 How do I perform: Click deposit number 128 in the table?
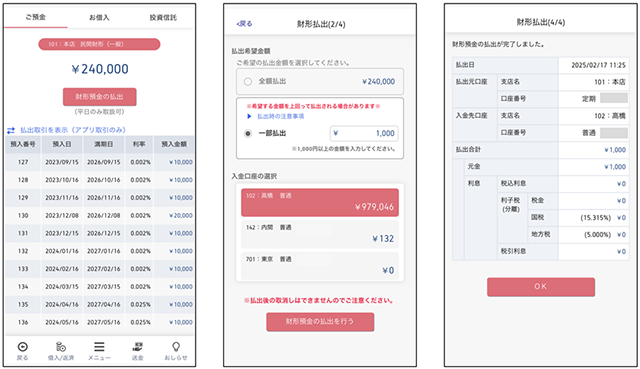pos(23,180)
